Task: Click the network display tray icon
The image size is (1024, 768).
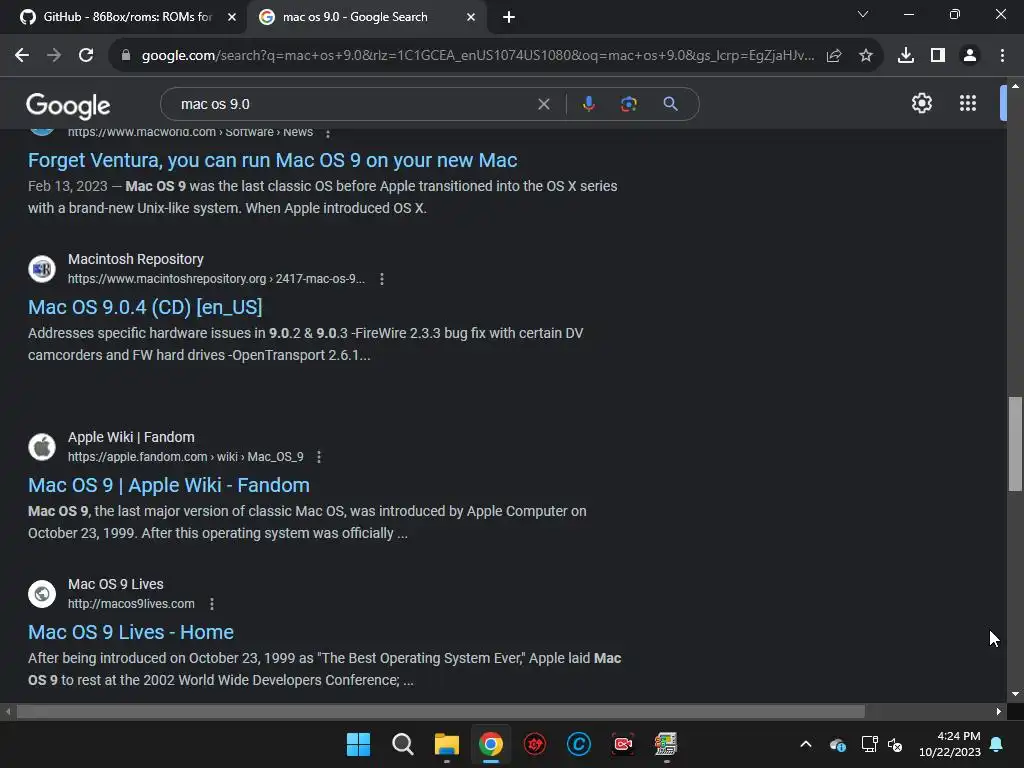Action: coord(869,744)
